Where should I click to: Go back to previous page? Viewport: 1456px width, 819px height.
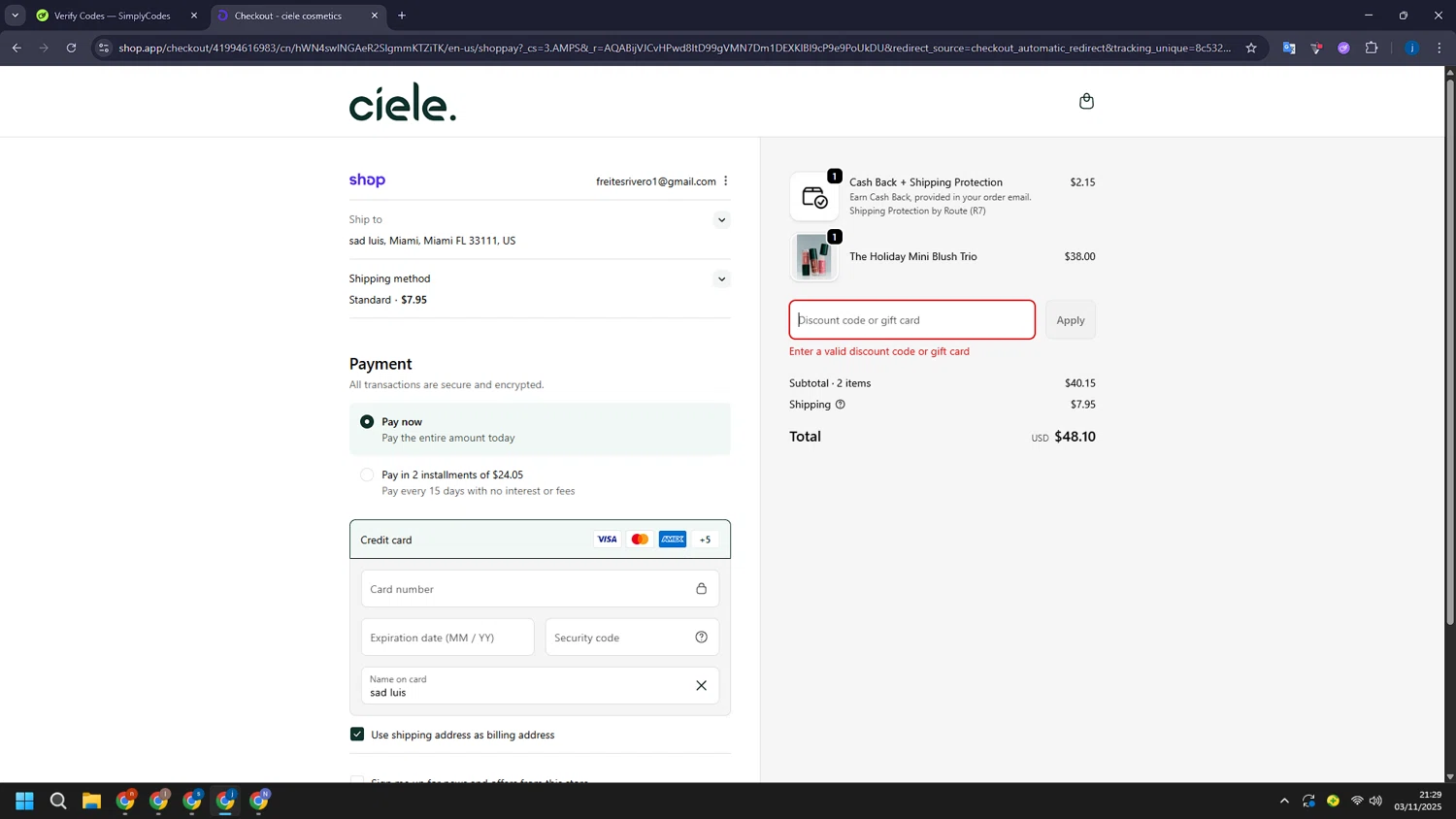(17, 48)
